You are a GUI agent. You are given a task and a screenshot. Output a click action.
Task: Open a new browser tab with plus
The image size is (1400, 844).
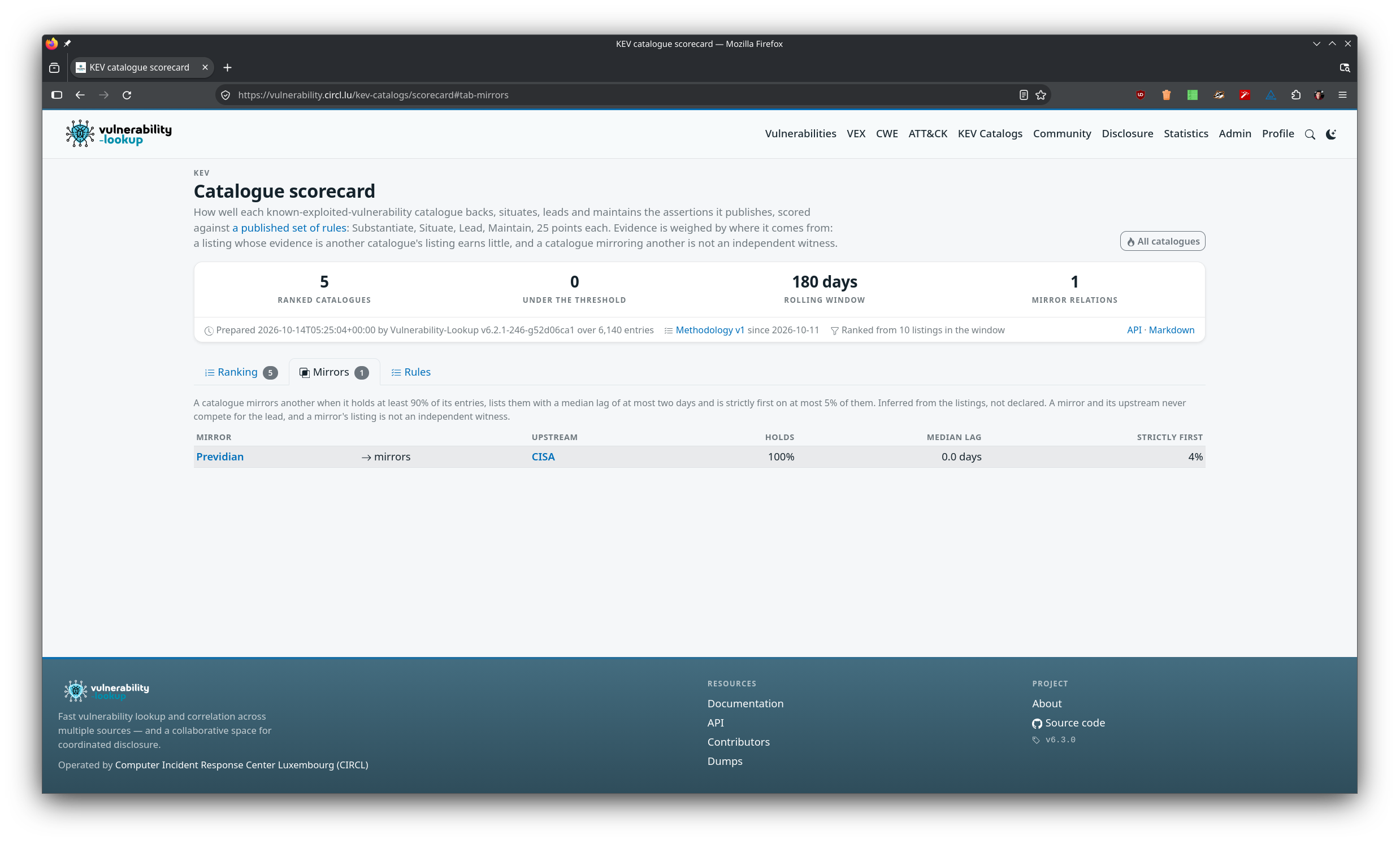(x=227, y=68)
